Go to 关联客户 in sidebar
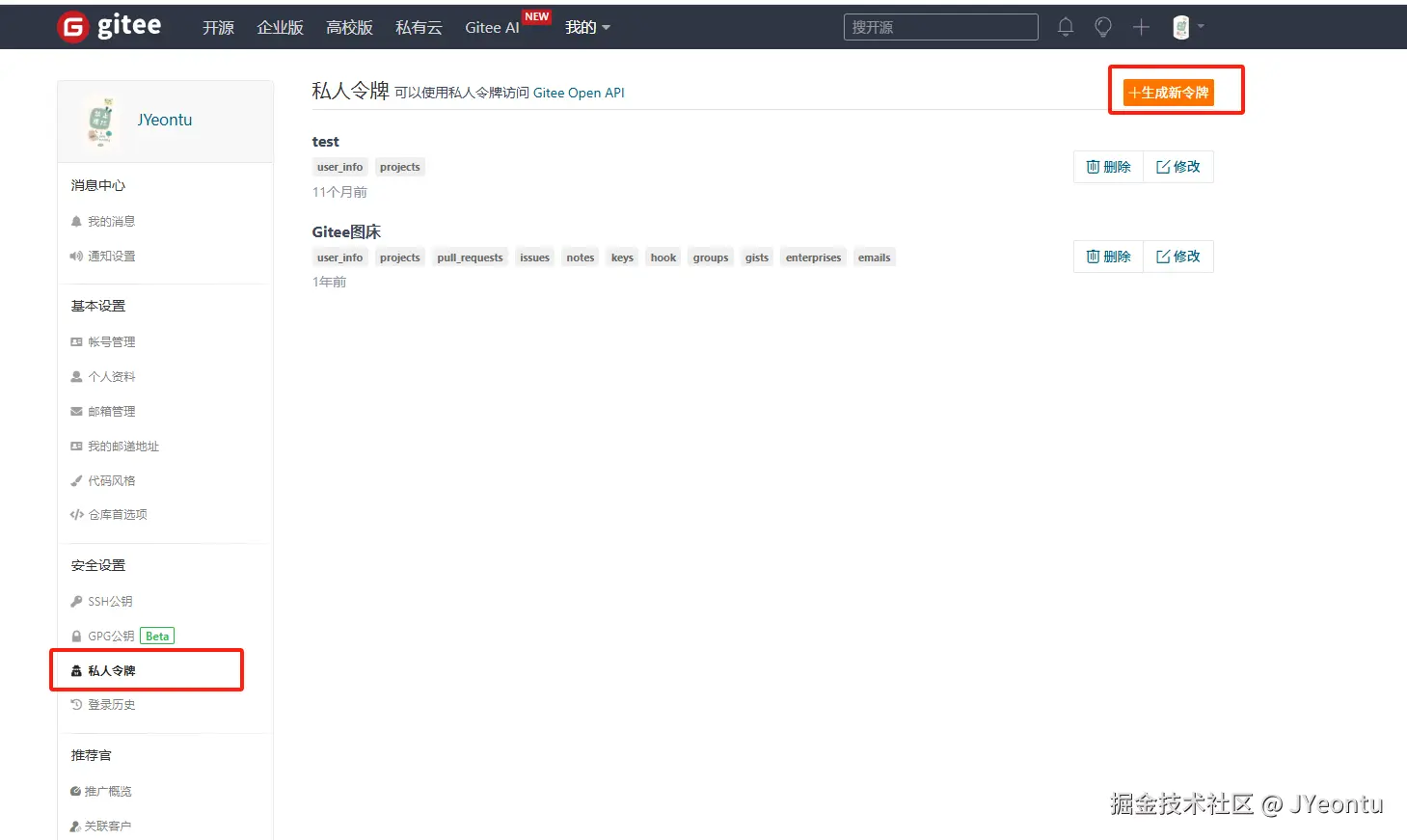The image size is (1407, 840). click(100, 826)
